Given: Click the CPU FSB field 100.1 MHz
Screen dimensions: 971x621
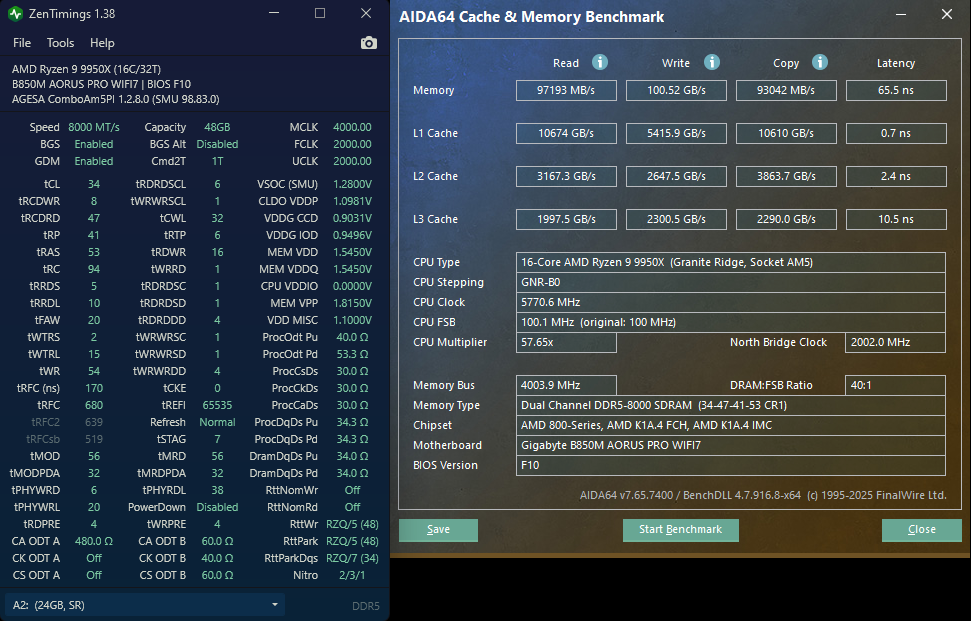Looking at the screenshot, I should point(731,322).
